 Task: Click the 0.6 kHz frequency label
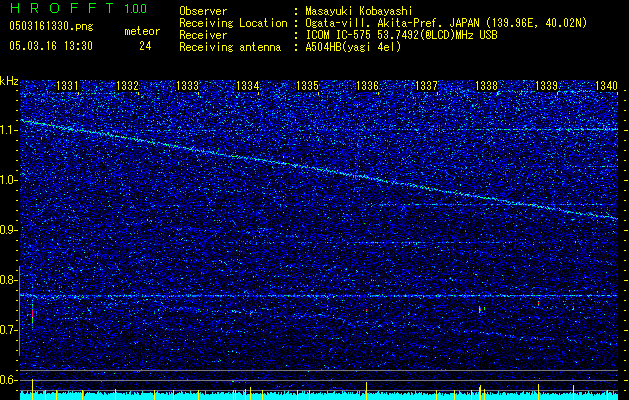coord(9,380)
